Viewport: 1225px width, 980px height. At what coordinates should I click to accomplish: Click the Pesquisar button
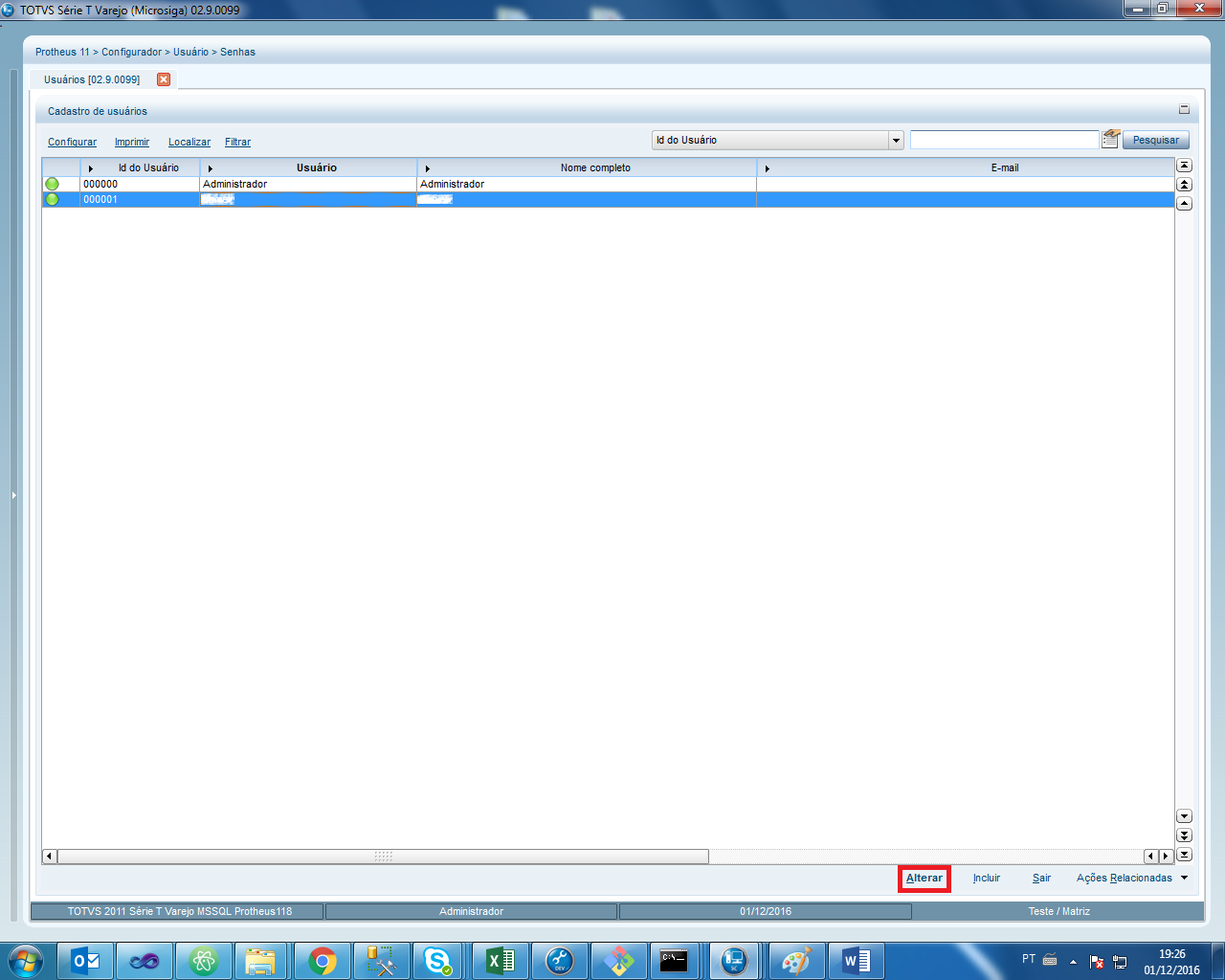tap(1156, 140)
